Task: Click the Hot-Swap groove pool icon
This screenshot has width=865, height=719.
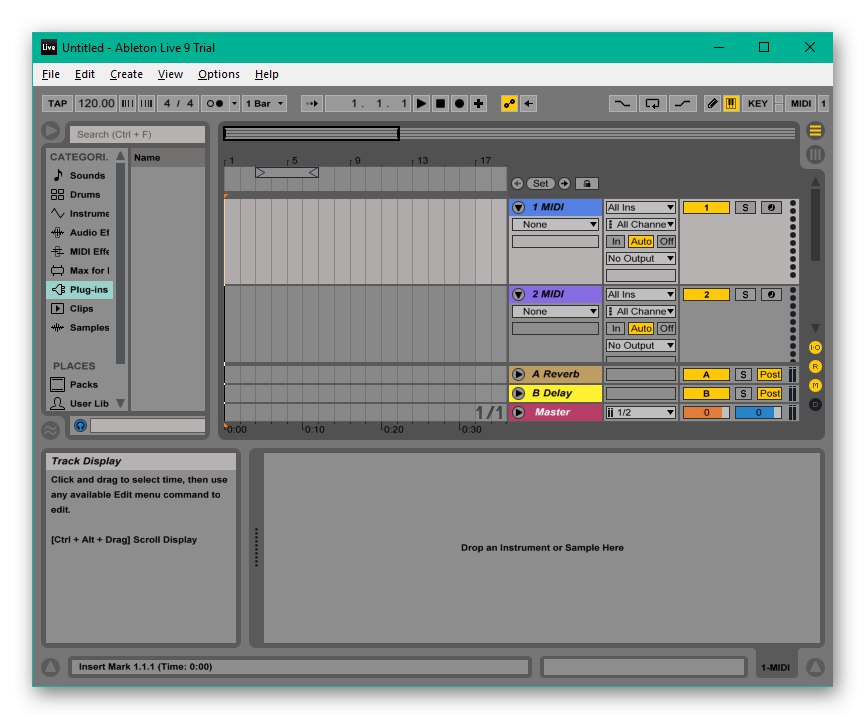Action: (50, 430)
